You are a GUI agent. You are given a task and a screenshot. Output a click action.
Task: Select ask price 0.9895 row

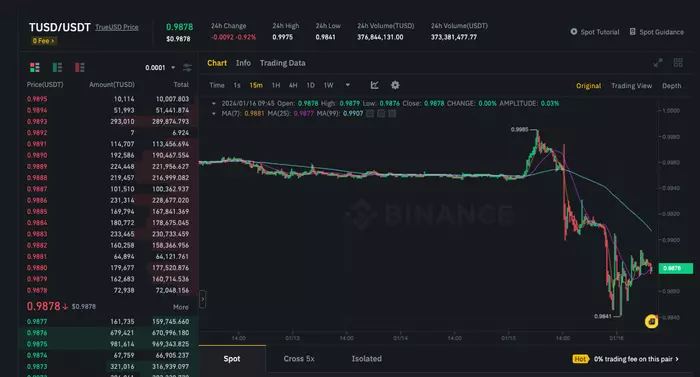point(108,99)
